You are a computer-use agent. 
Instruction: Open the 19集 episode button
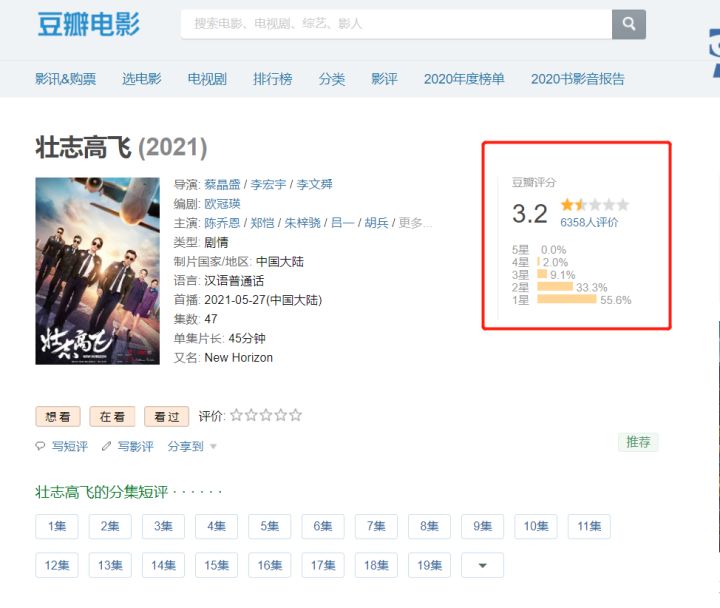[x=430, y=565]
